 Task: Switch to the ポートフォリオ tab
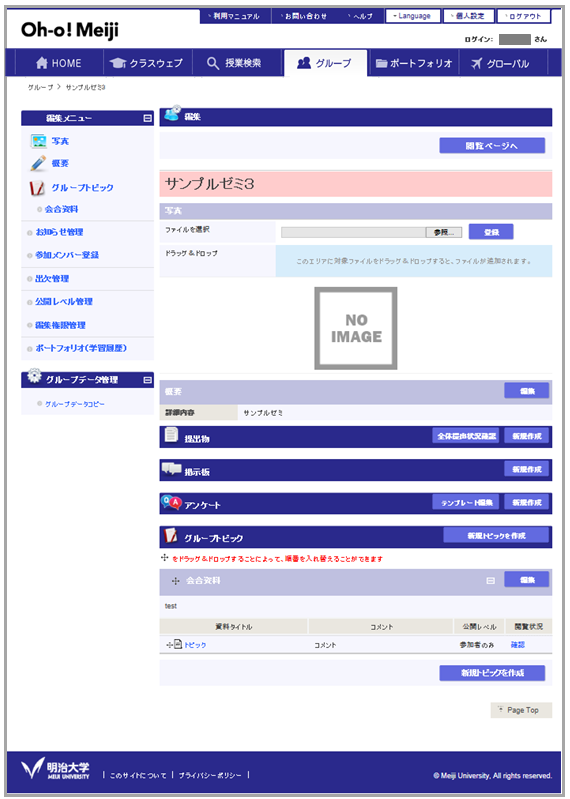(414, 63)
